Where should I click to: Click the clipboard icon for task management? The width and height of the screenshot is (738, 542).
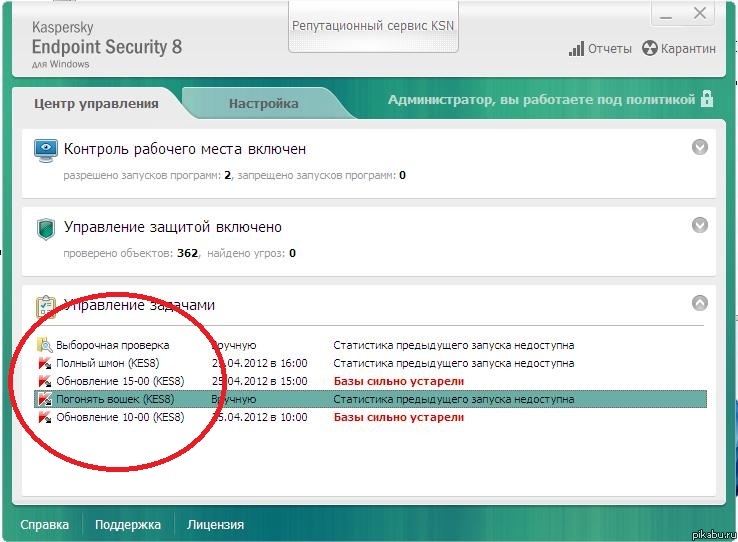46,305
